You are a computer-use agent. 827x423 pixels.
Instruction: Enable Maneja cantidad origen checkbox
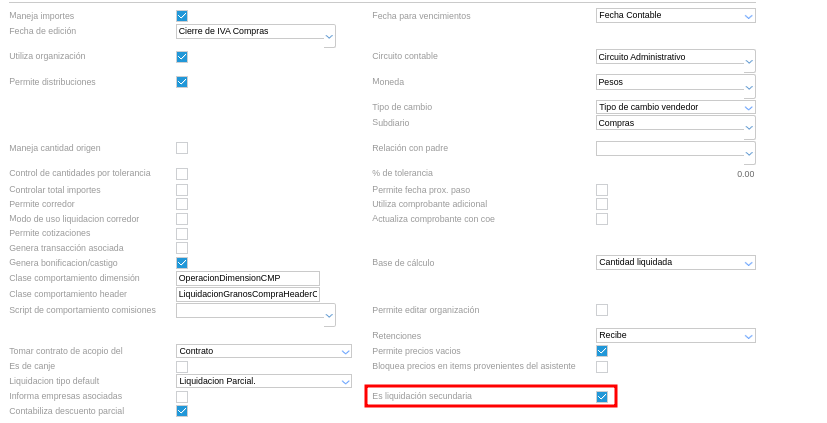182,148
